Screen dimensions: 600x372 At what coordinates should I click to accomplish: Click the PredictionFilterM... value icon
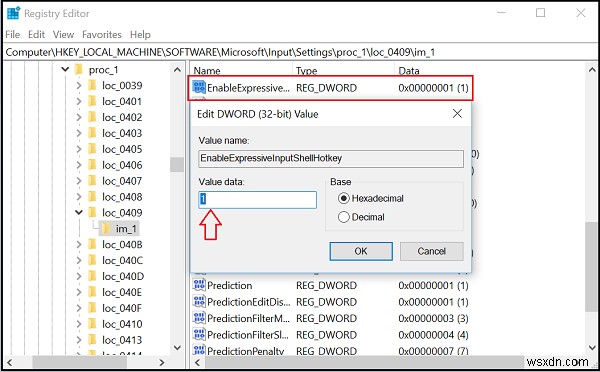coord(199,318)
